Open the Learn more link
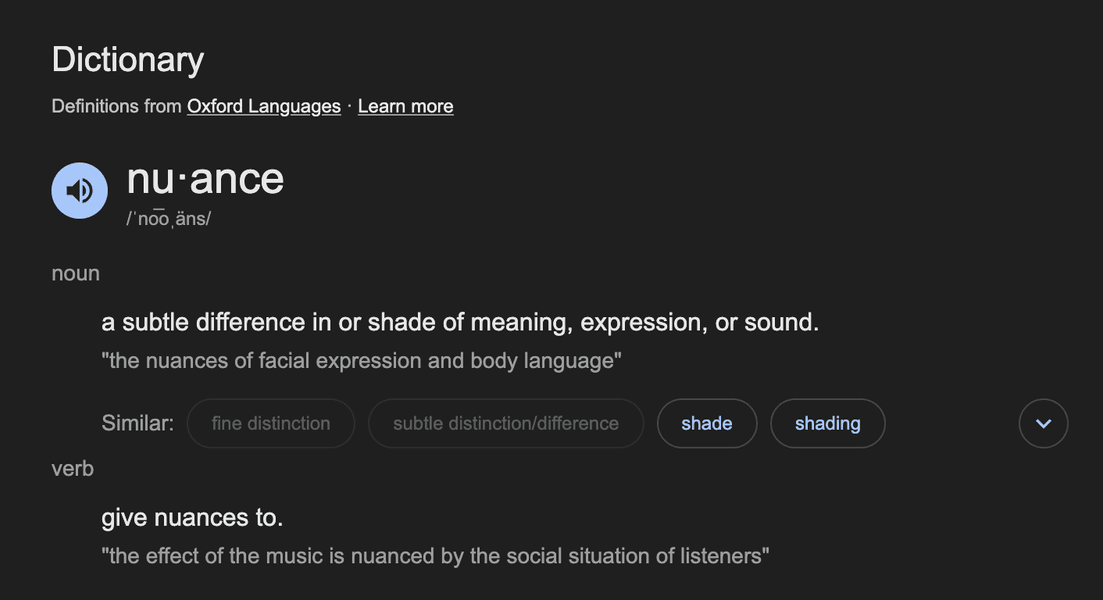Image resolution: width=1103 pixels, height=600 pixels. (405, 106)
